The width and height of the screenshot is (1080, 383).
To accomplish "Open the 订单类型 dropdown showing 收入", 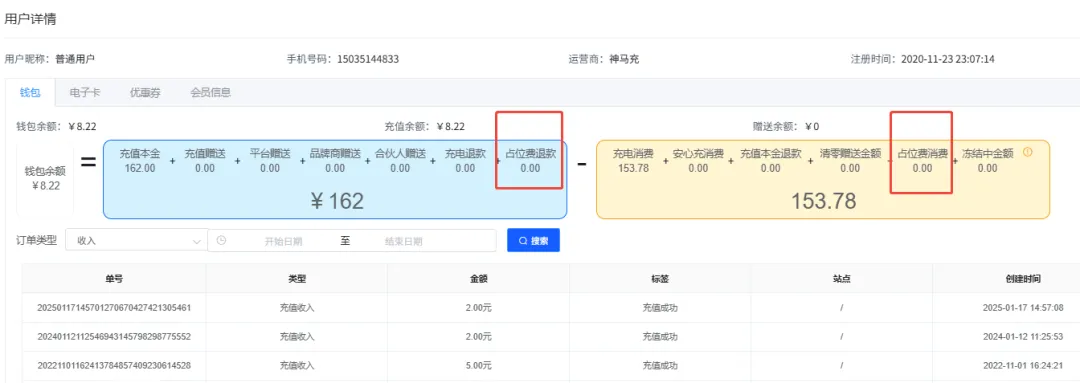I will point(136,240).
